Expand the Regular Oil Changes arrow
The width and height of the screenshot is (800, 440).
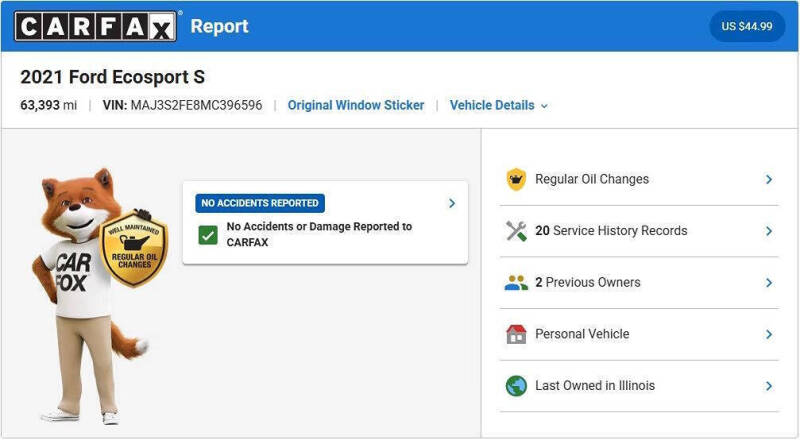tap(768, 179)
